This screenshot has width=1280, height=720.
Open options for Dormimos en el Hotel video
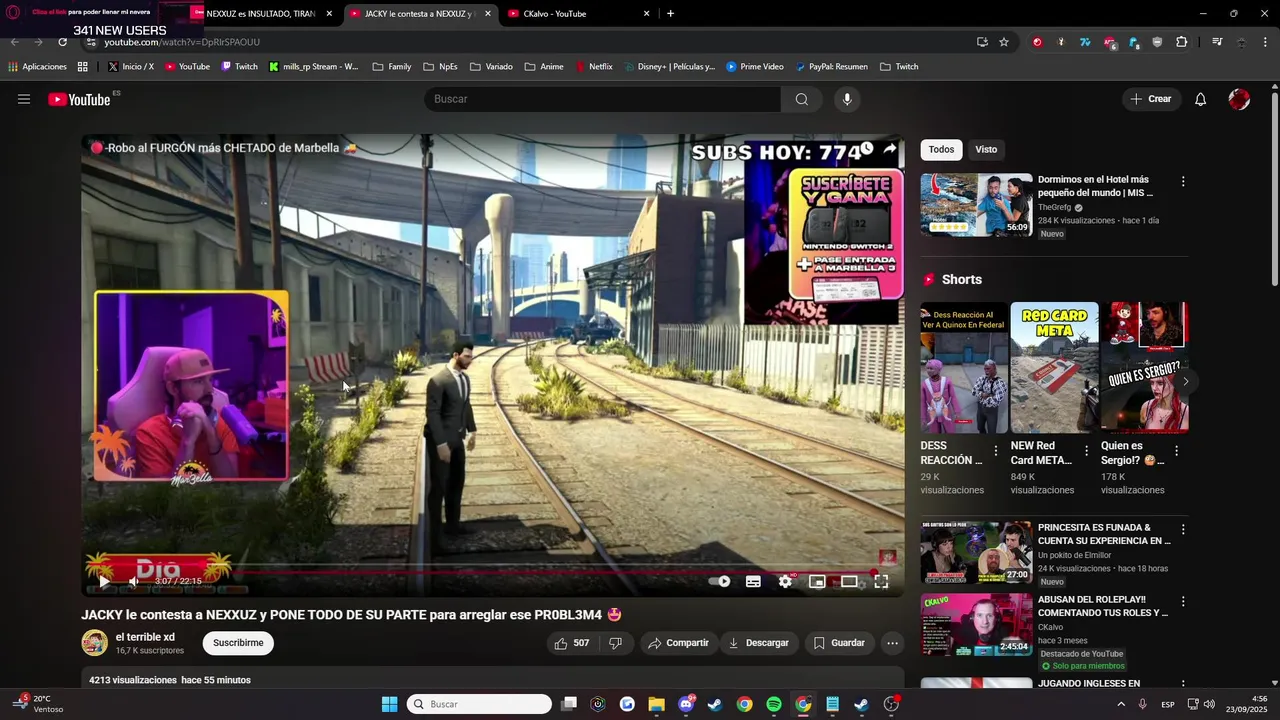1183,182
